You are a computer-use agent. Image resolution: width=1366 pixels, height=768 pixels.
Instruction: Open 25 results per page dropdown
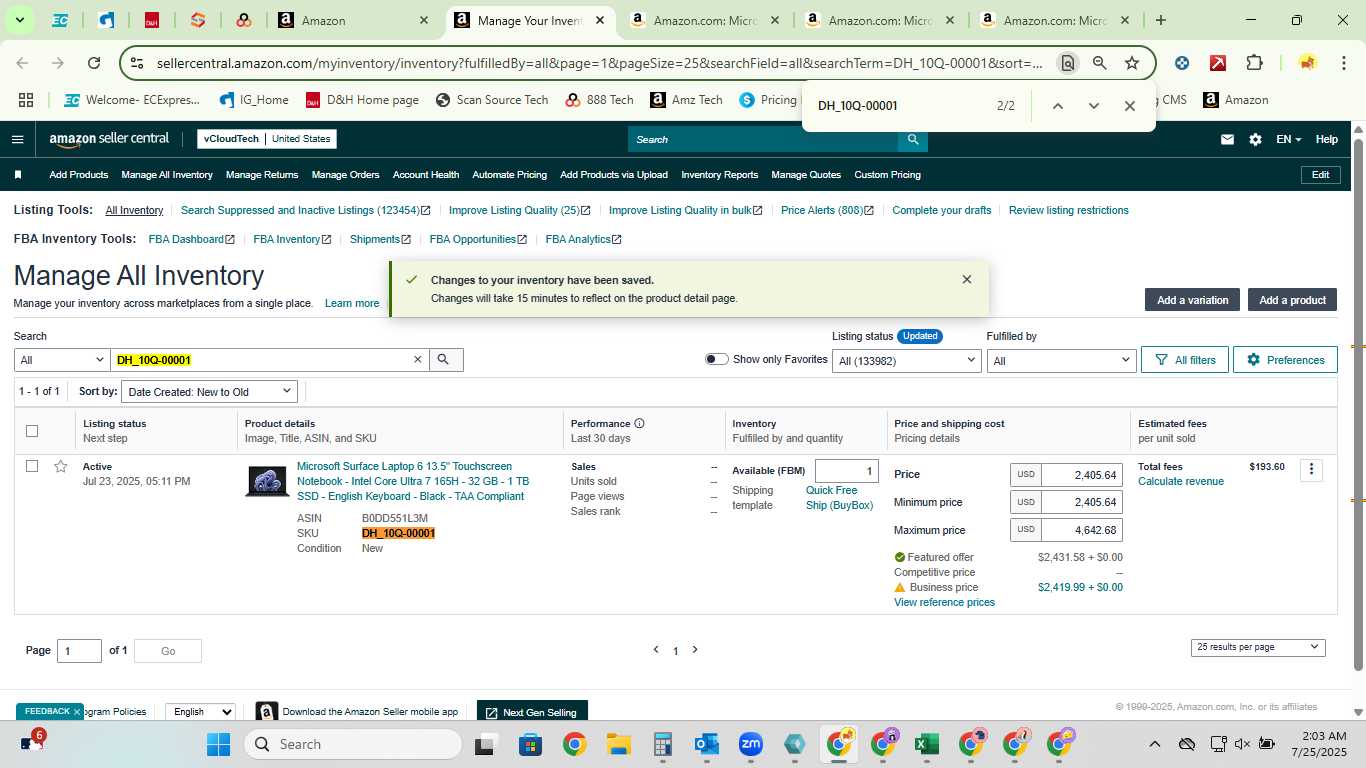pos(1258,647)
